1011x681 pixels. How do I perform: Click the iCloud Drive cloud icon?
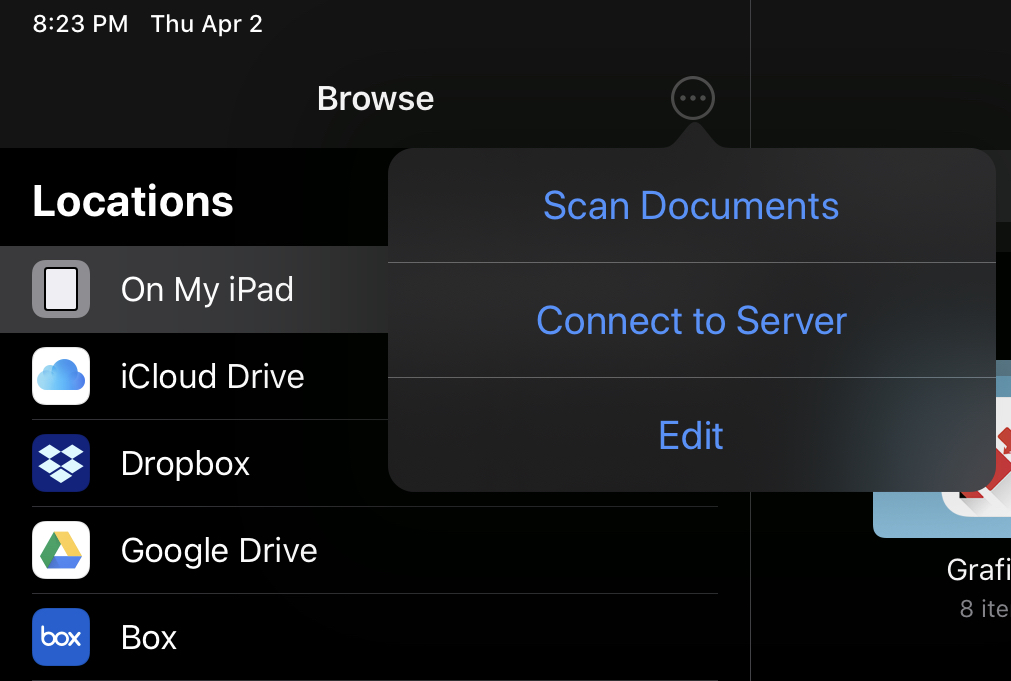(x=61, y=376)
